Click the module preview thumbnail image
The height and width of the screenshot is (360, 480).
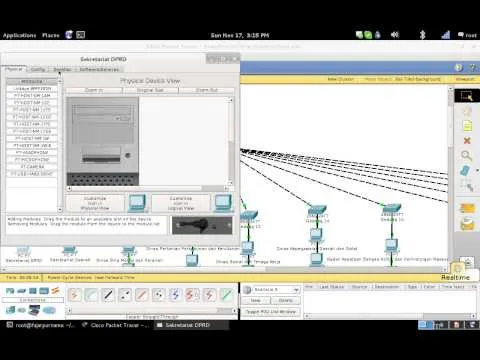pyautogui.click(x=202, y=225)
